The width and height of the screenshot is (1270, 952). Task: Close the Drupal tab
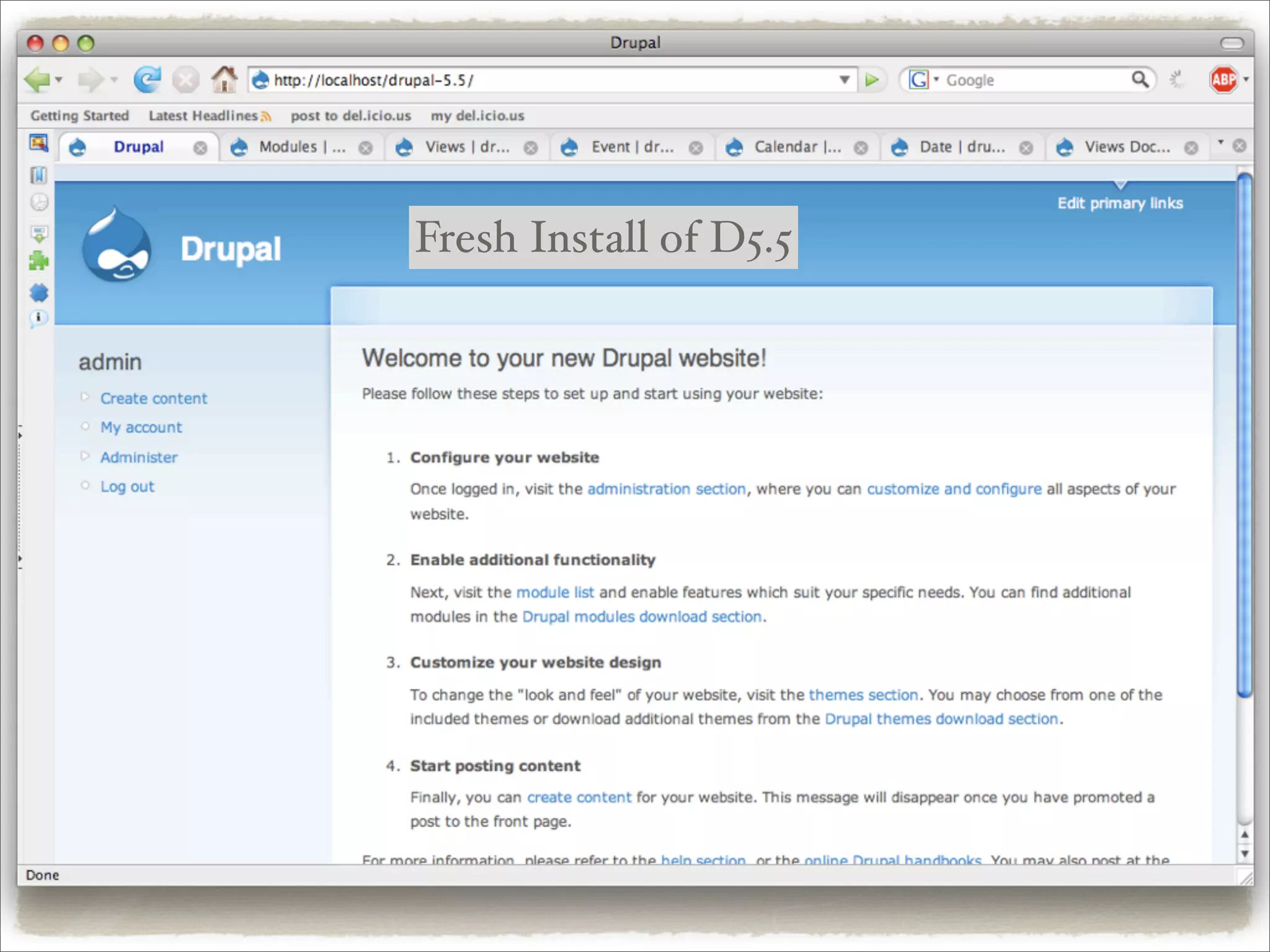coord(200,148)
